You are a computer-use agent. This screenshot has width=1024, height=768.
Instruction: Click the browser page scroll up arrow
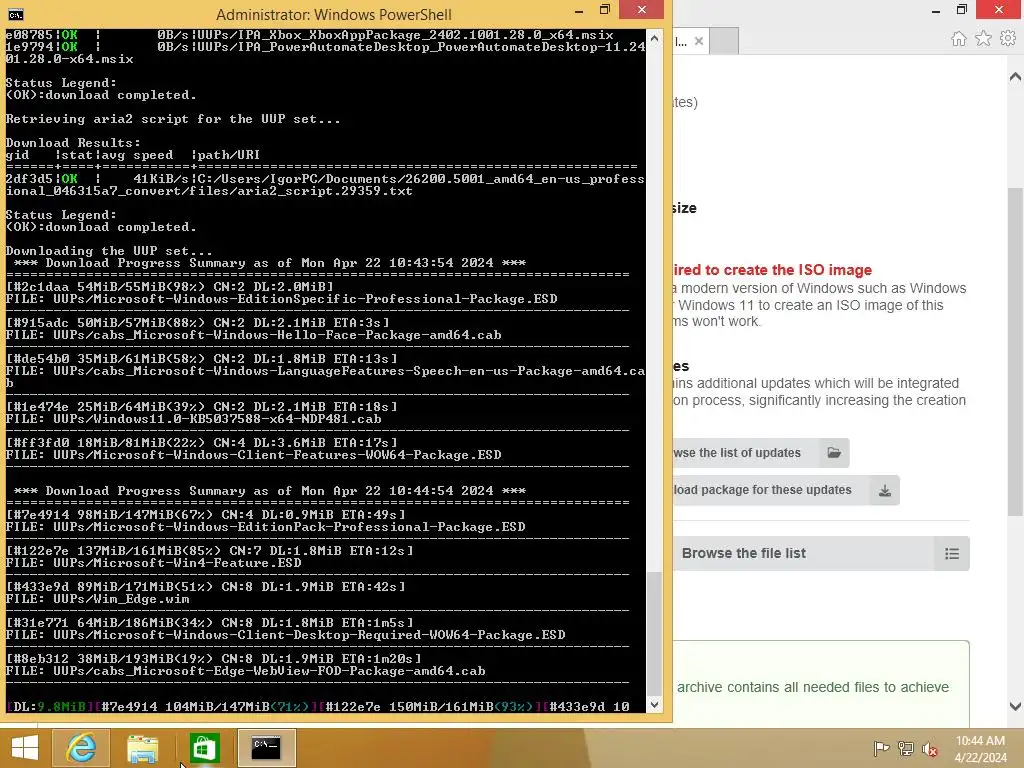click(1015, 77)
